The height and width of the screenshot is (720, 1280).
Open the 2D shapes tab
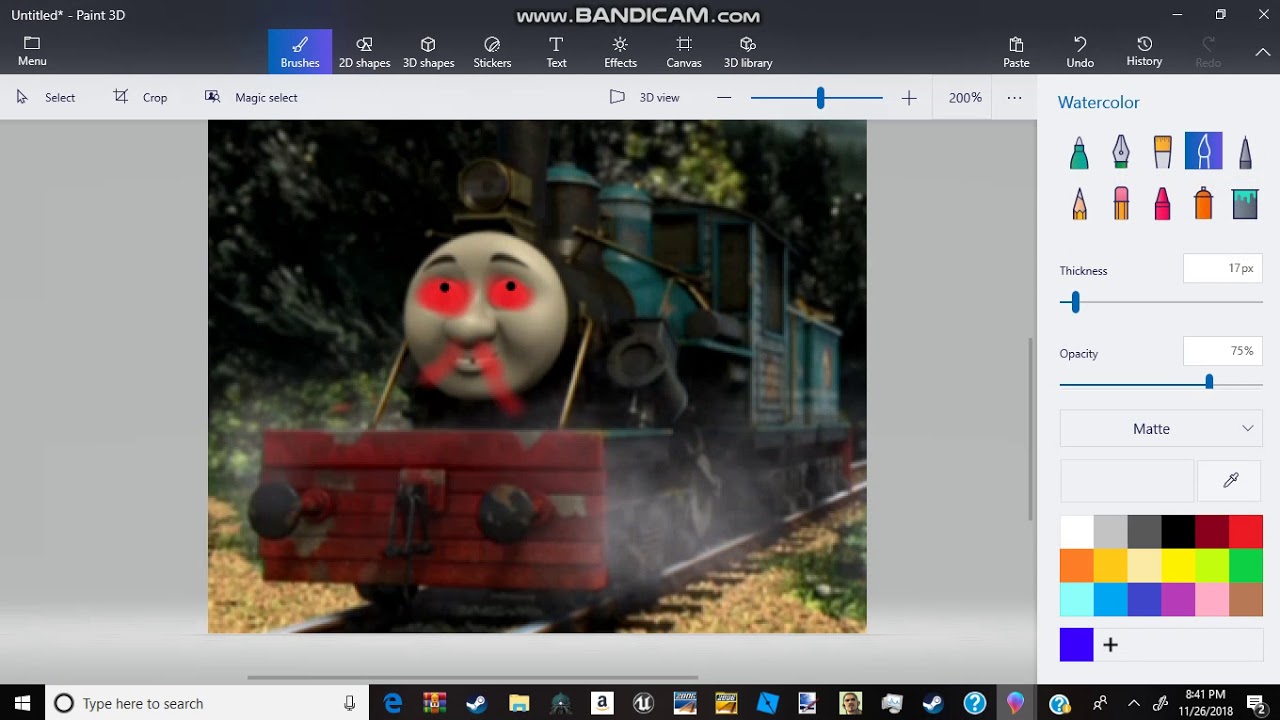(364, 52)
